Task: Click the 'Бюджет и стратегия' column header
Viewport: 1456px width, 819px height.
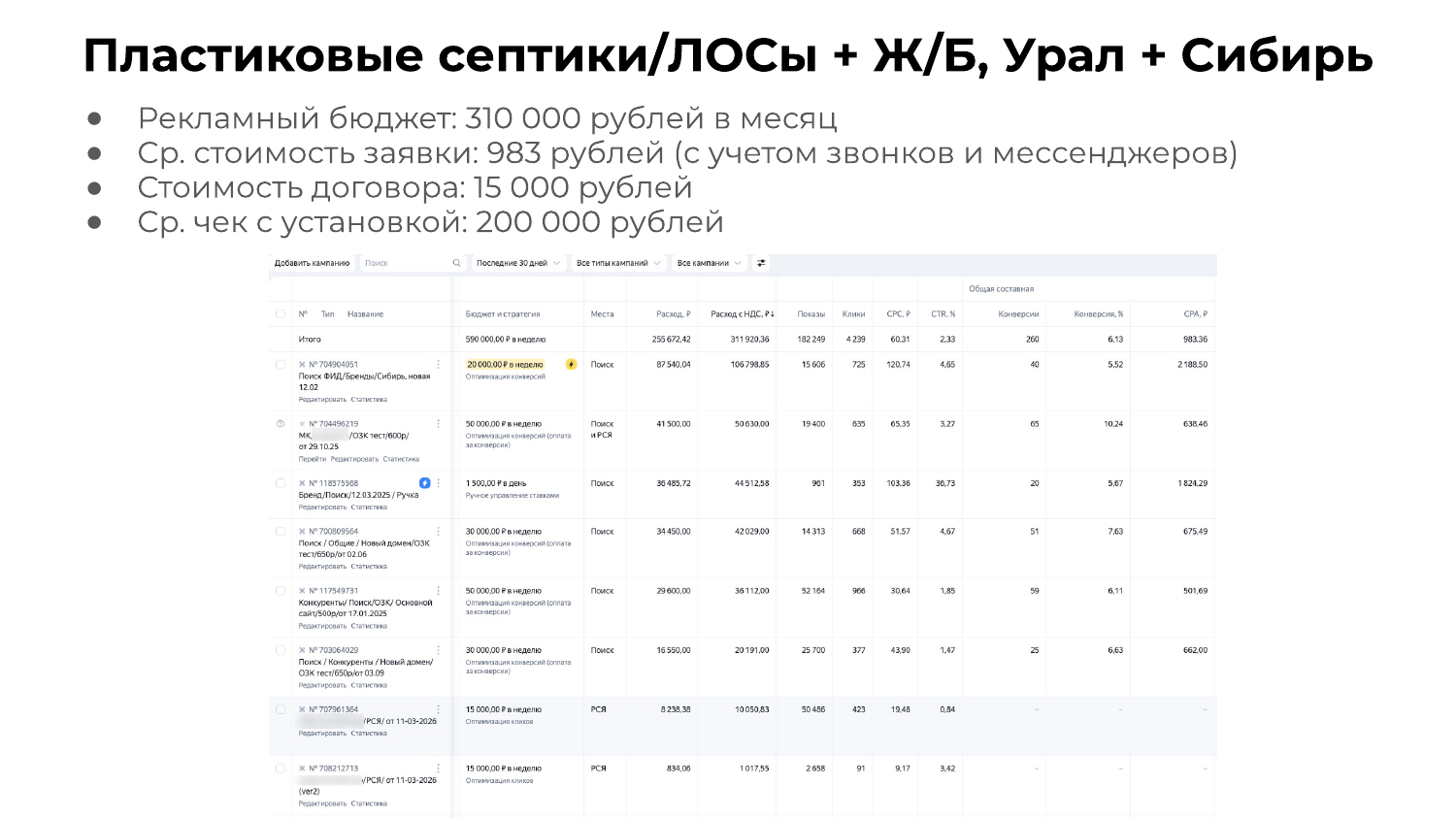Action: [503, 314]
